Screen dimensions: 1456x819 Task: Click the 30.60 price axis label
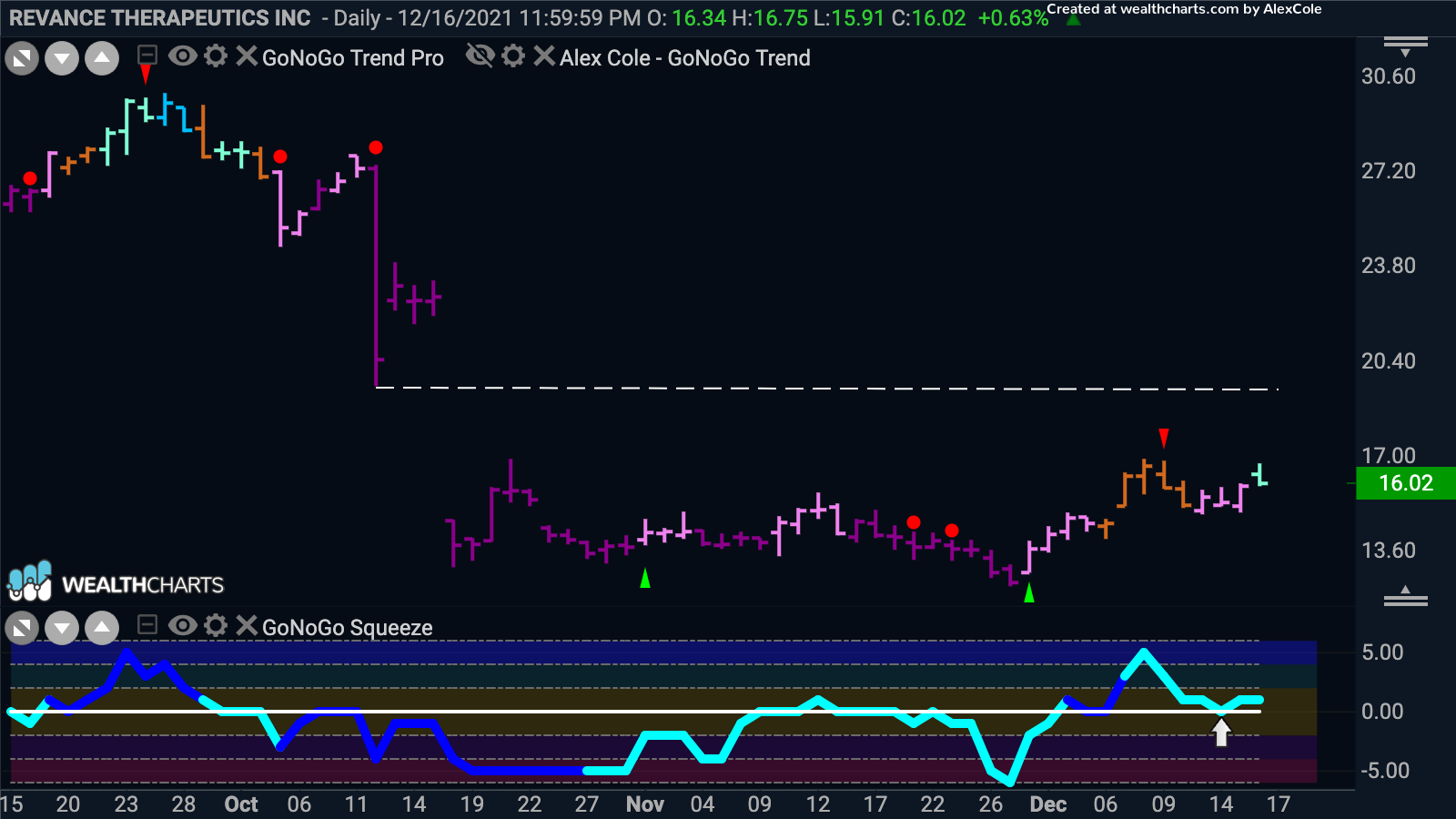pos(1389,76)
